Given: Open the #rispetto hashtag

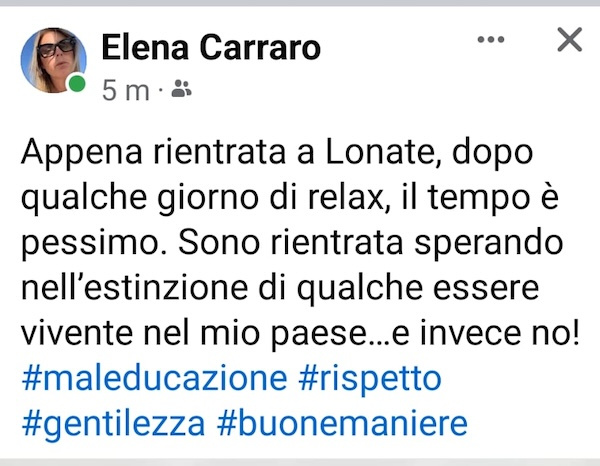Looking at the screenshot, I should [x=369, y=380].
